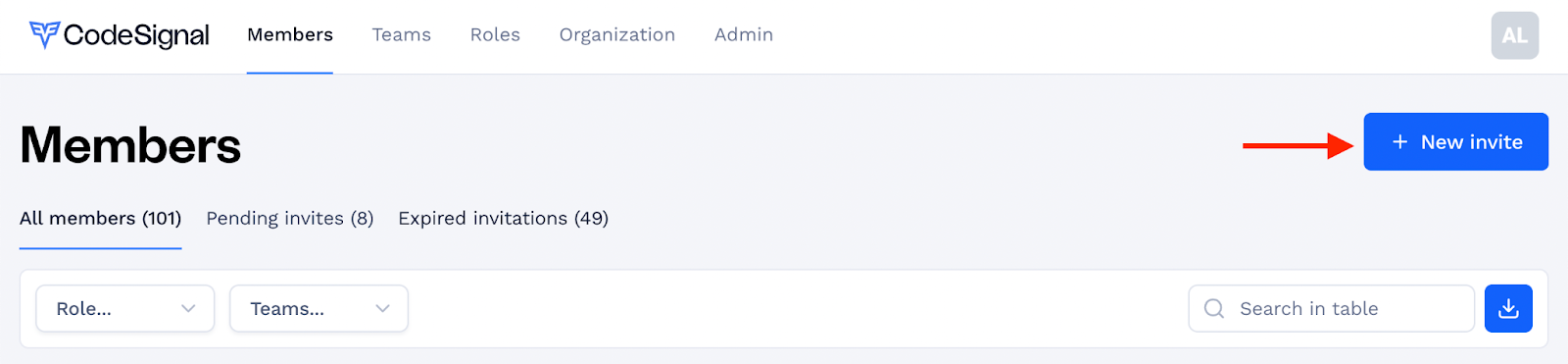Click the plus icon on New invite

click(x=1400, y=142)
